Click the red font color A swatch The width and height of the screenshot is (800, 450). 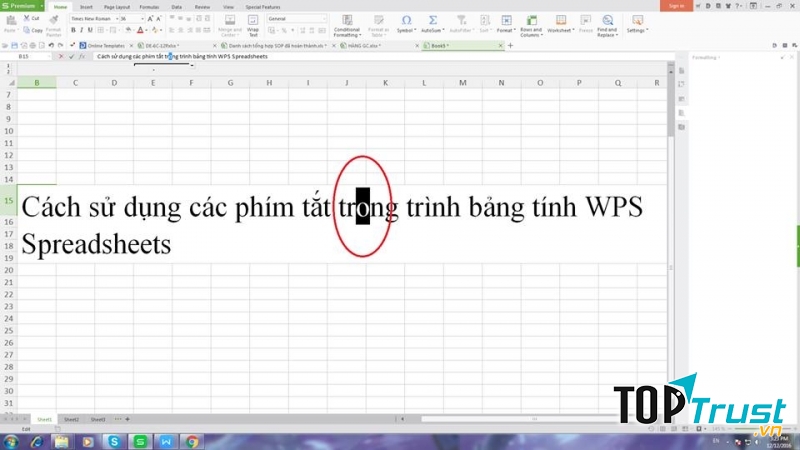(140, 31)
